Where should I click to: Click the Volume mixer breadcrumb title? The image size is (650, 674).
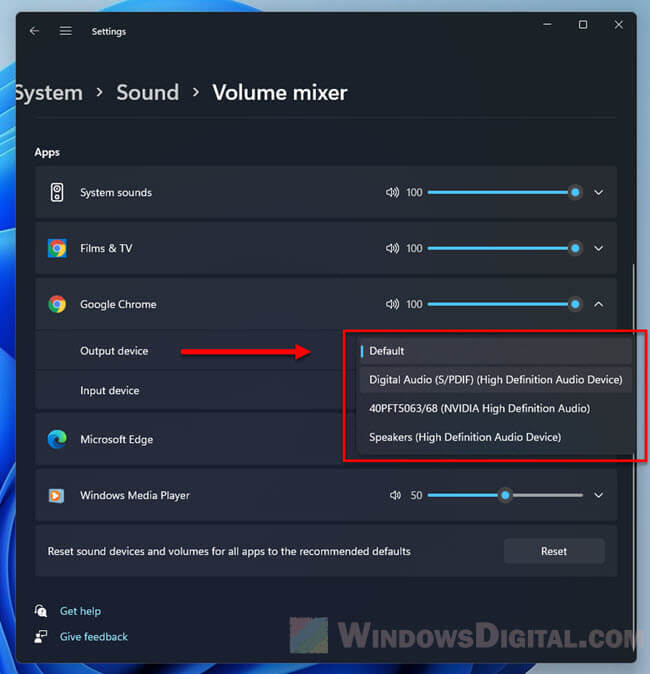pos(279,92)
